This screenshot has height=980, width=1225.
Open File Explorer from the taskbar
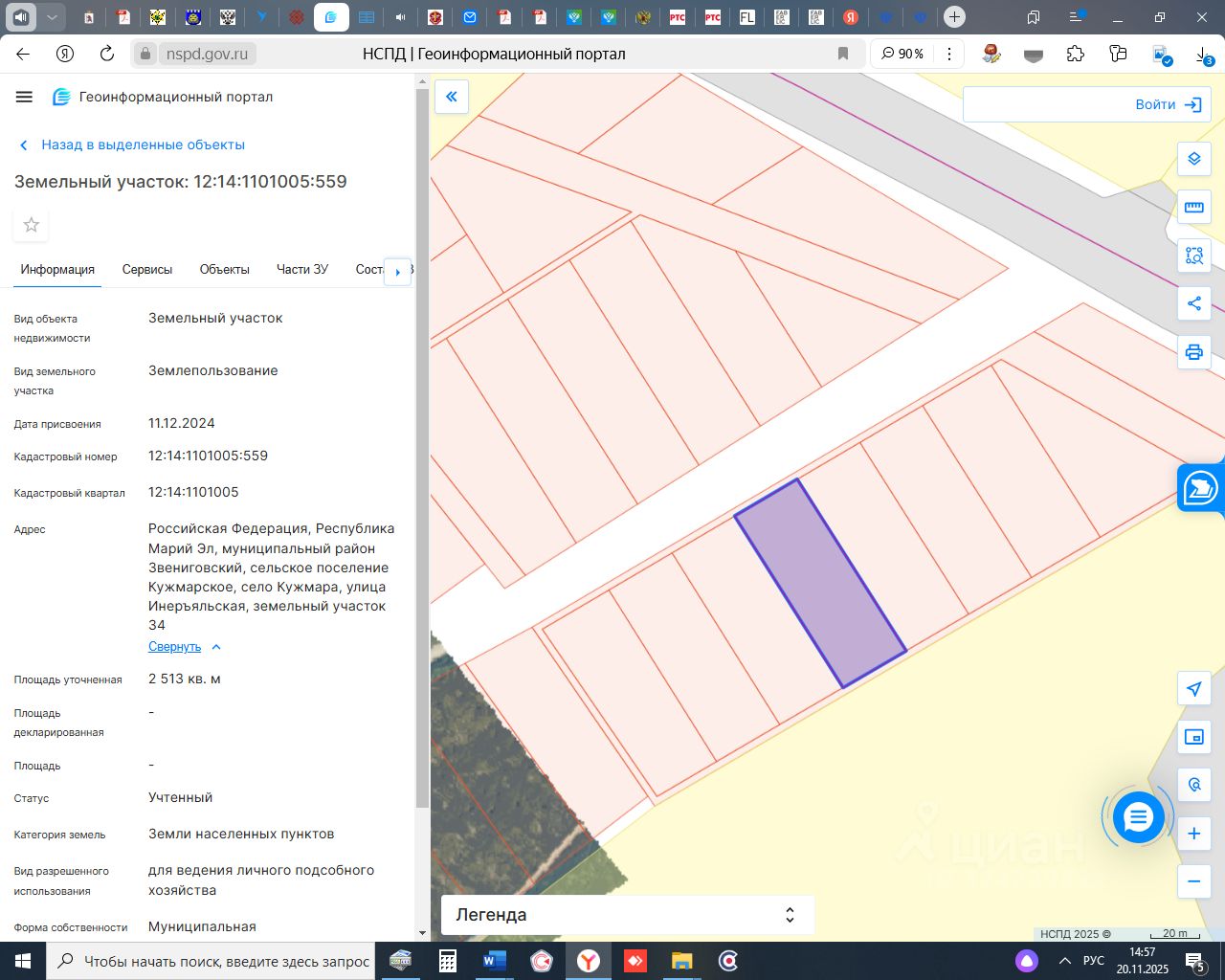coord(681,961)
